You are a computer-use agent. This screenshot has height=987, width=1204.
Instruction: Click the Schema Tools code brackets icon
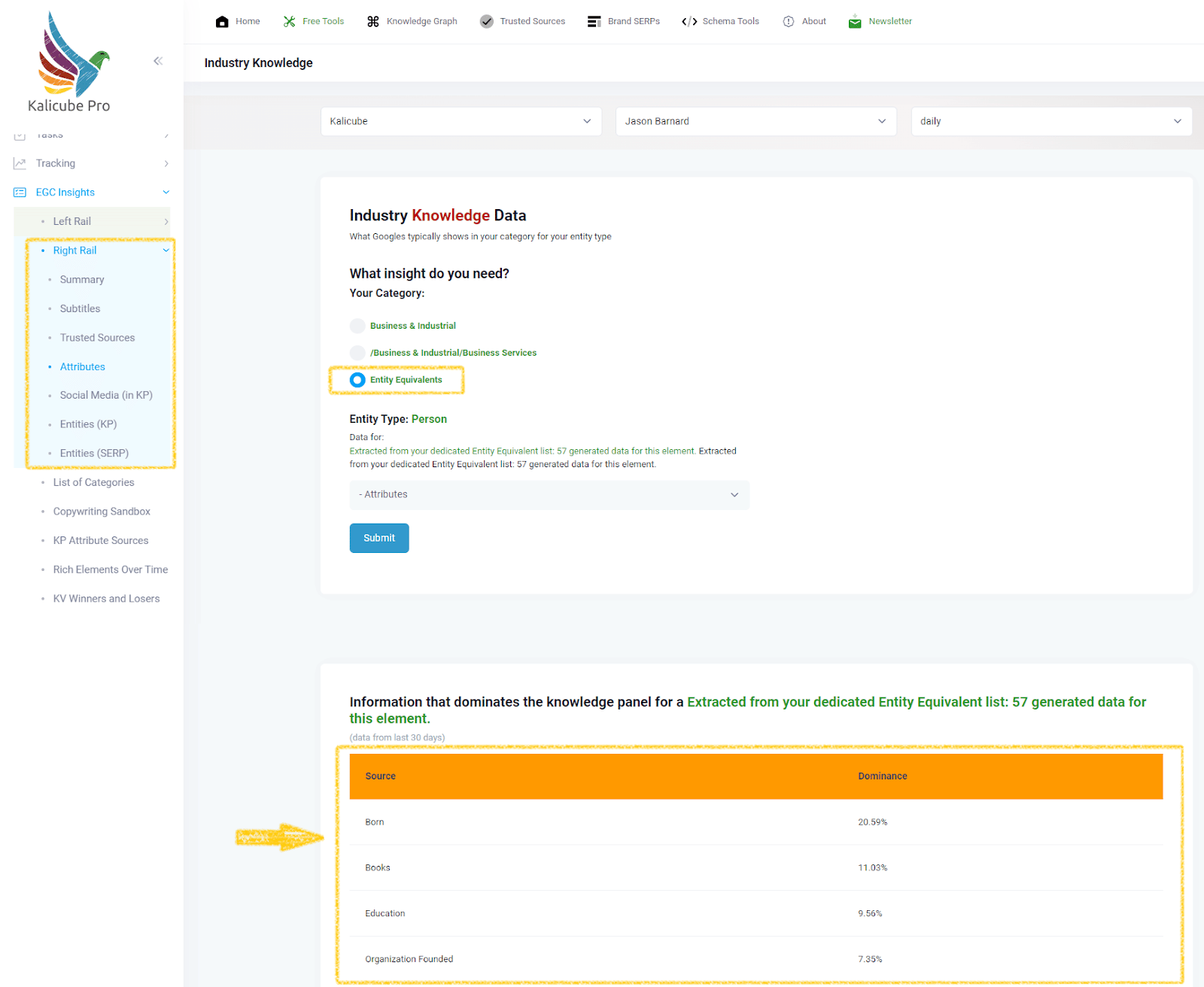coord(689,22)
